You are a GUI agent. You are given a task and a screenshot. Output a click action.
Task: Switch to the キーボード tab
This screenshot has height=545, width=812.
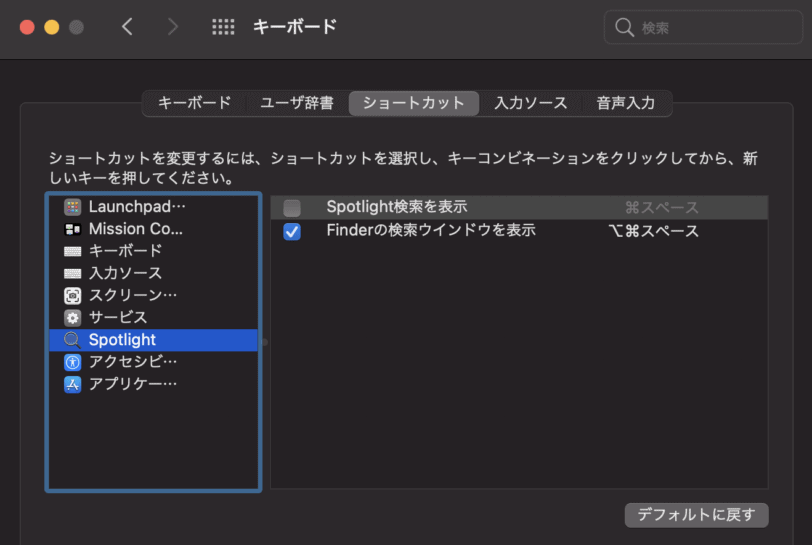tap(194, 103)
